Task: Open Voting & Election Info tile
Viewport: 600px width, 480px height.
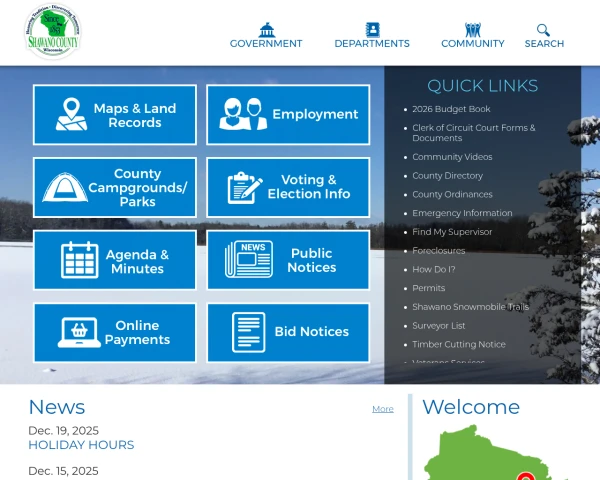Action: click(288, 188)
